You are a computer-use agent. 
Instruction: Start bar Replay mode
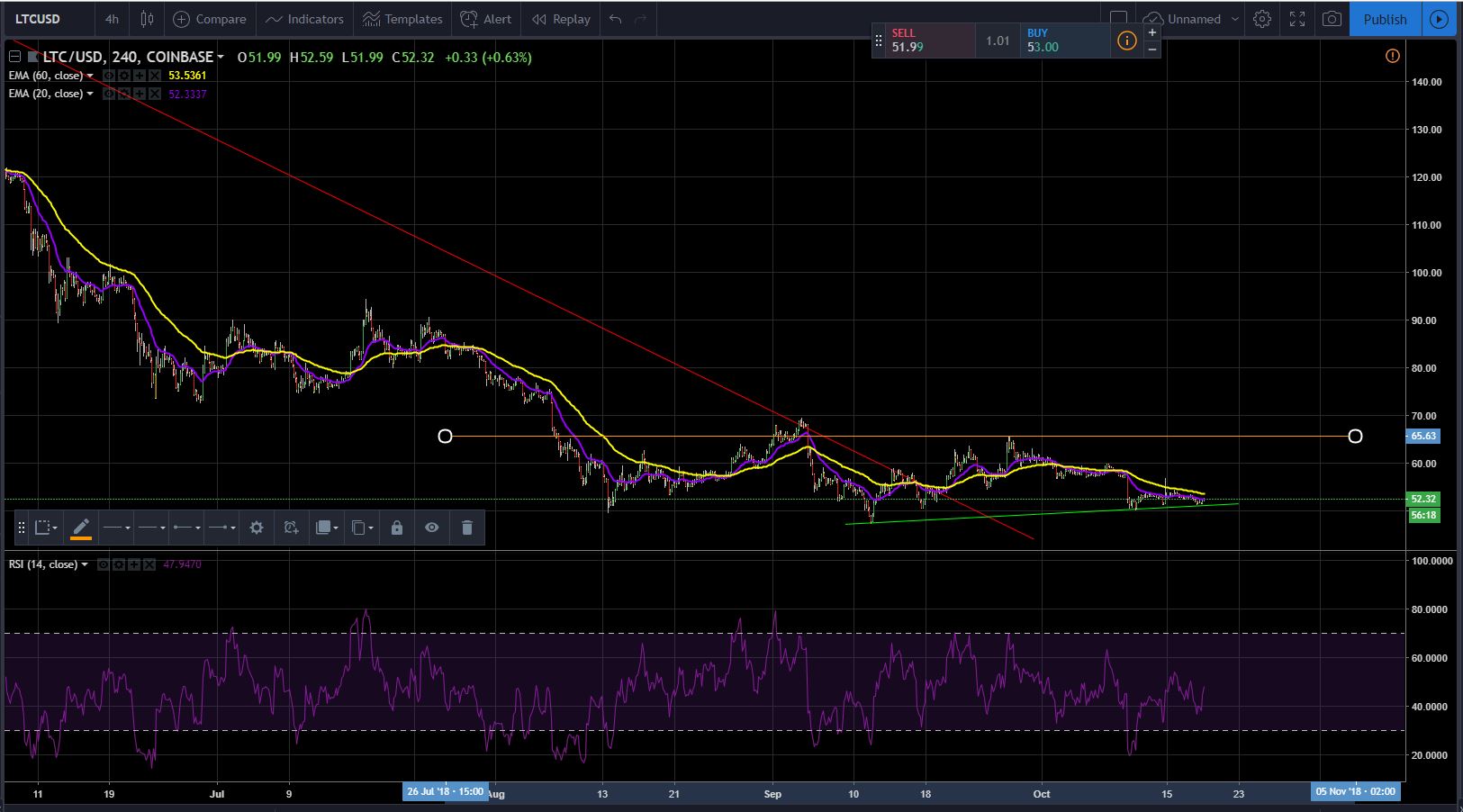click(x=561, y=19)
